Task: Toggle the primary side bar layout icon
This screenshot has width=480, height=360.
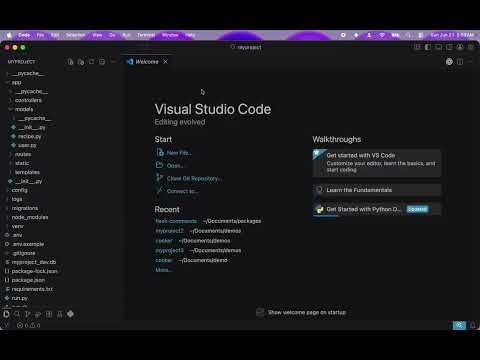Action: click(x=428, y=47)
